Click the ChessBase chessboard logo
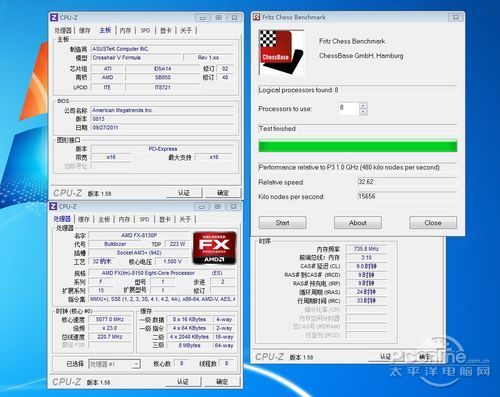The width and height of the screenshot is (500, 397). point(281,52)
